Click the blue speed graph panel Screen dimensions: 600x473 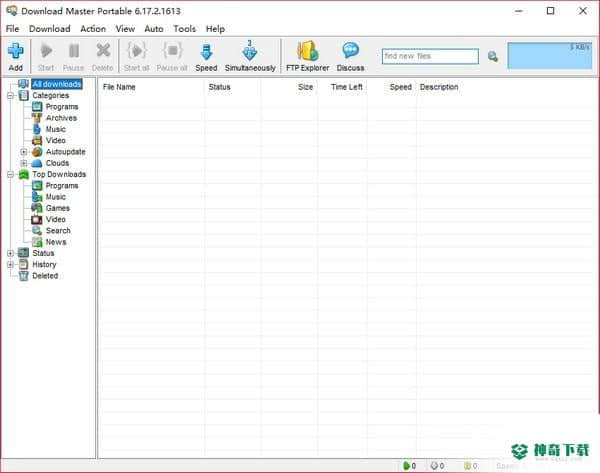coord(549,56)
